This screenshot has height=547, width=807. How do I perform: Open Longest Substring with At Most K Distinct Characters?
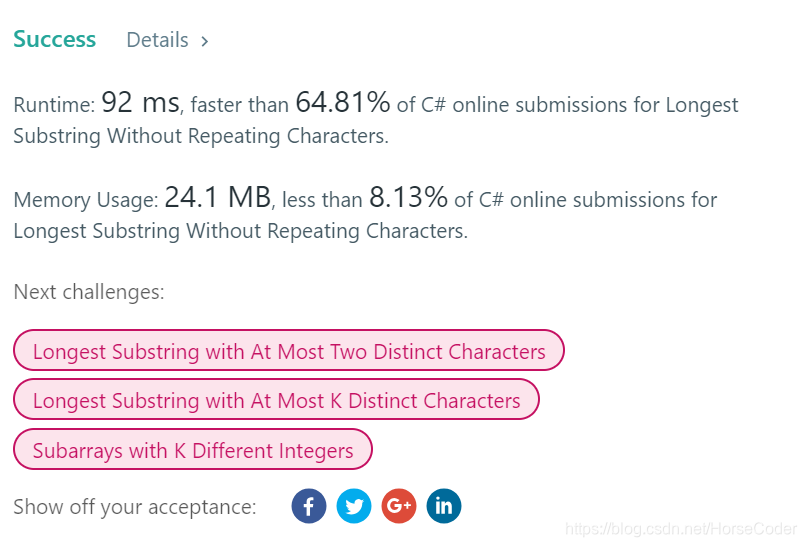[276, 399]
